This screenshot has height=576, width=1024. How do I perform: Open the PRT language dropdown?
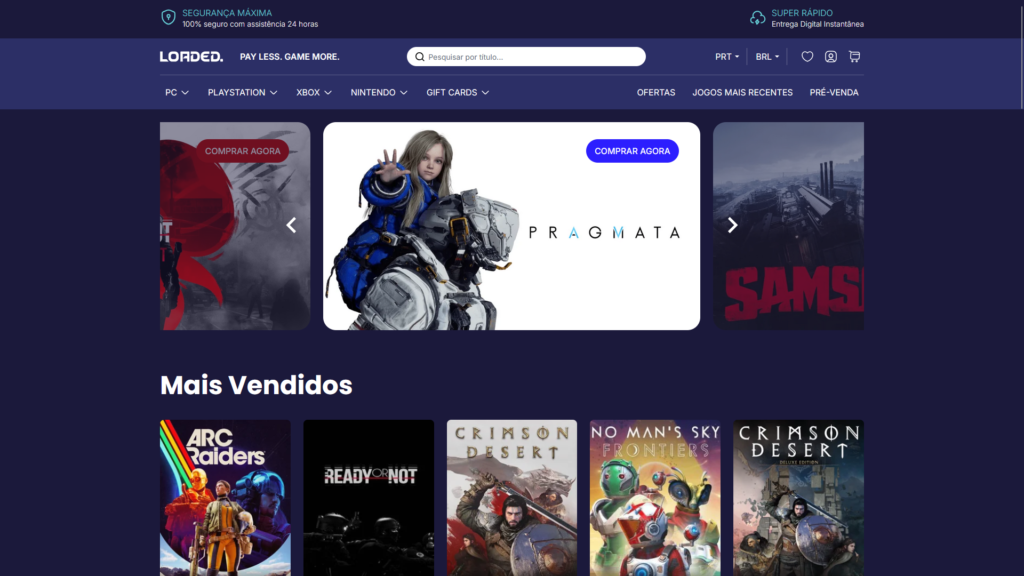pos(727,57)
